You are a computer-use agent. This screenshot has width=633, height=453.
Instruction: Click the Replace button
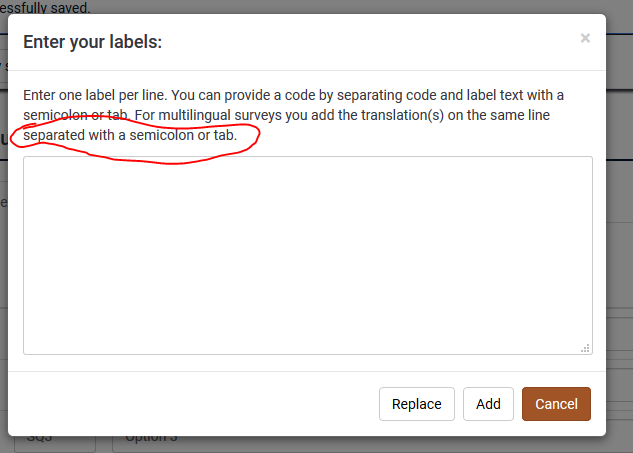point(417,404)
